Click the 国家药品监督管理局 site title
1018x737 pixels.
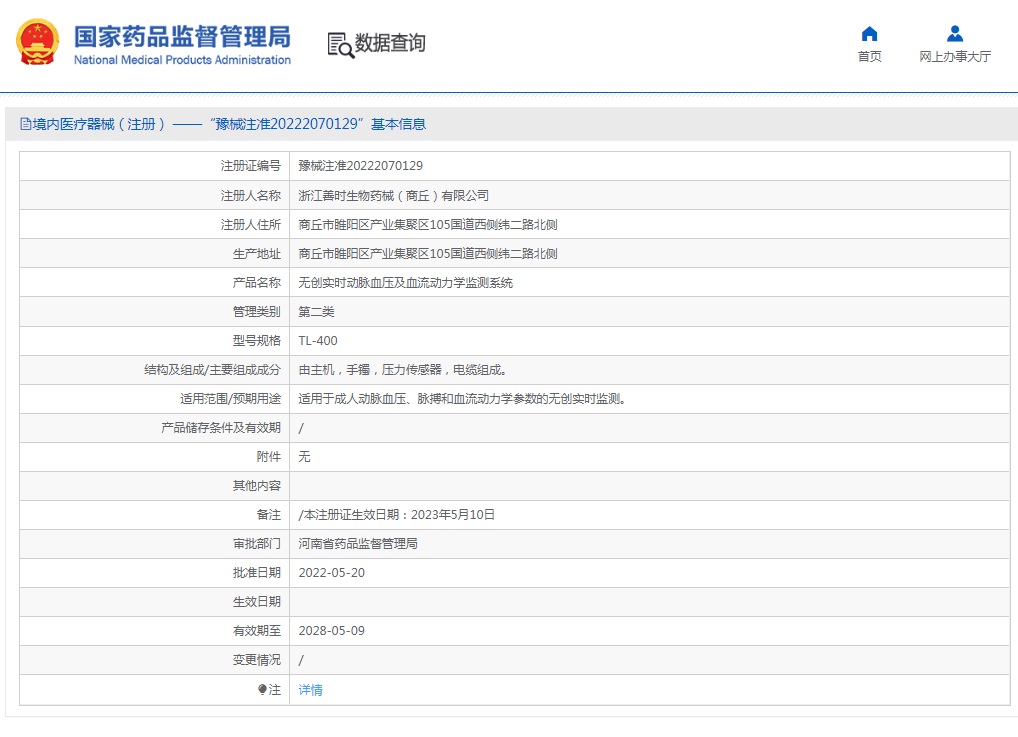[182, 36]
